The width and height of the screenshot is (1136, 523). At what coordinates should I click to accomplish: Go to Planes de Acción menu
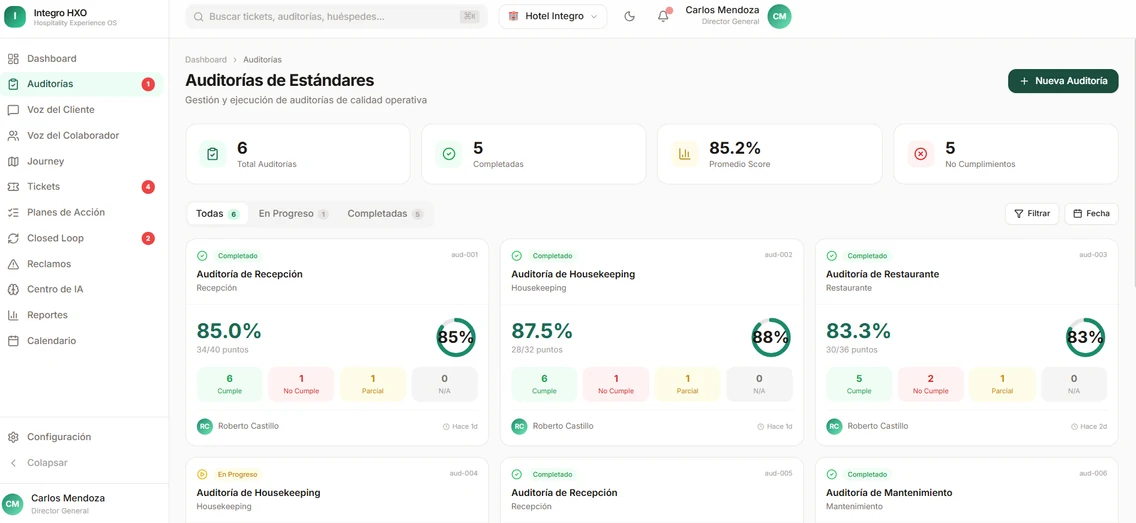click(x=66, y=212)
